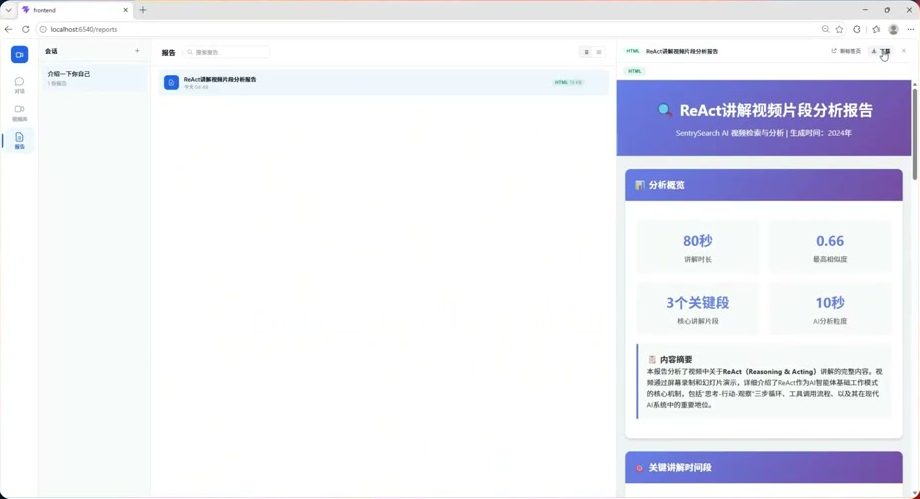Click the 10秒 stat card
The height and width of the screenshot is (499, 920).
tap(830, 309)
